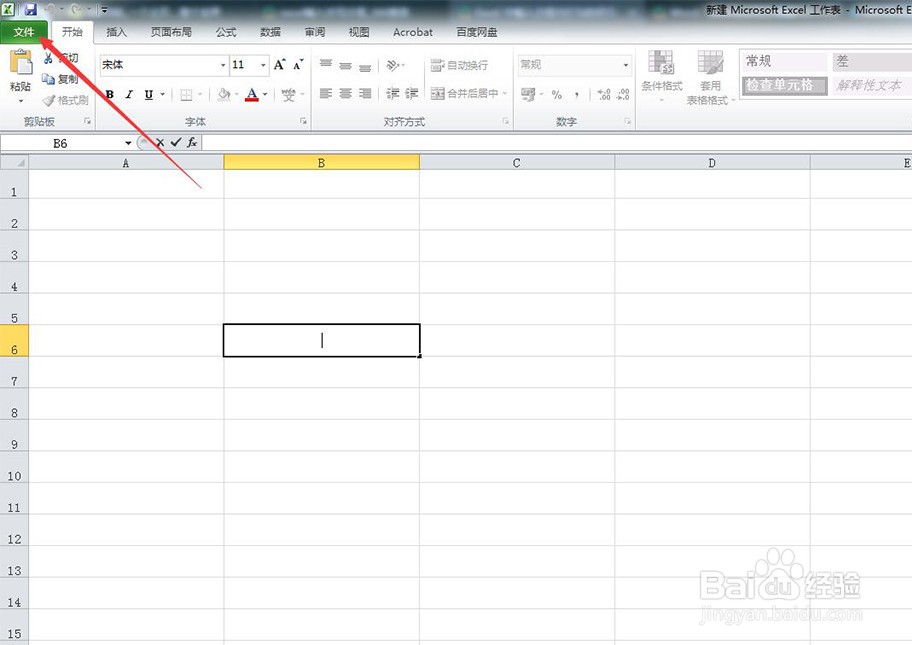Image resolution: width=912 pixels, height=645 pixels.
Task: Expand the underline style arrow
Action: 163,94
